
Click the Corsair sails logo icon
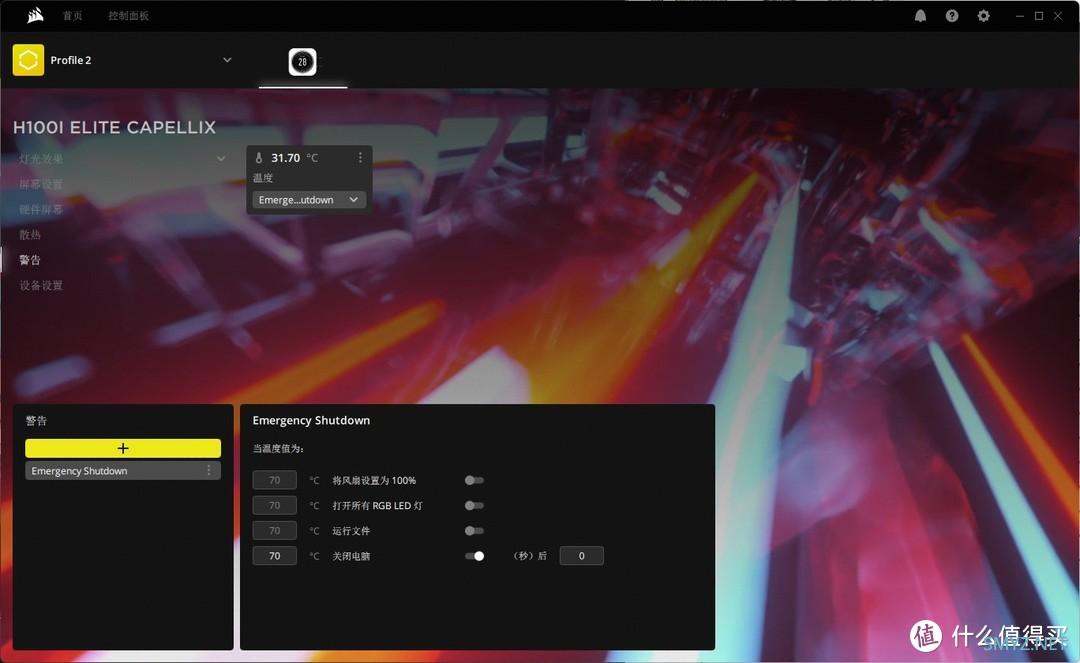[35, 15]
